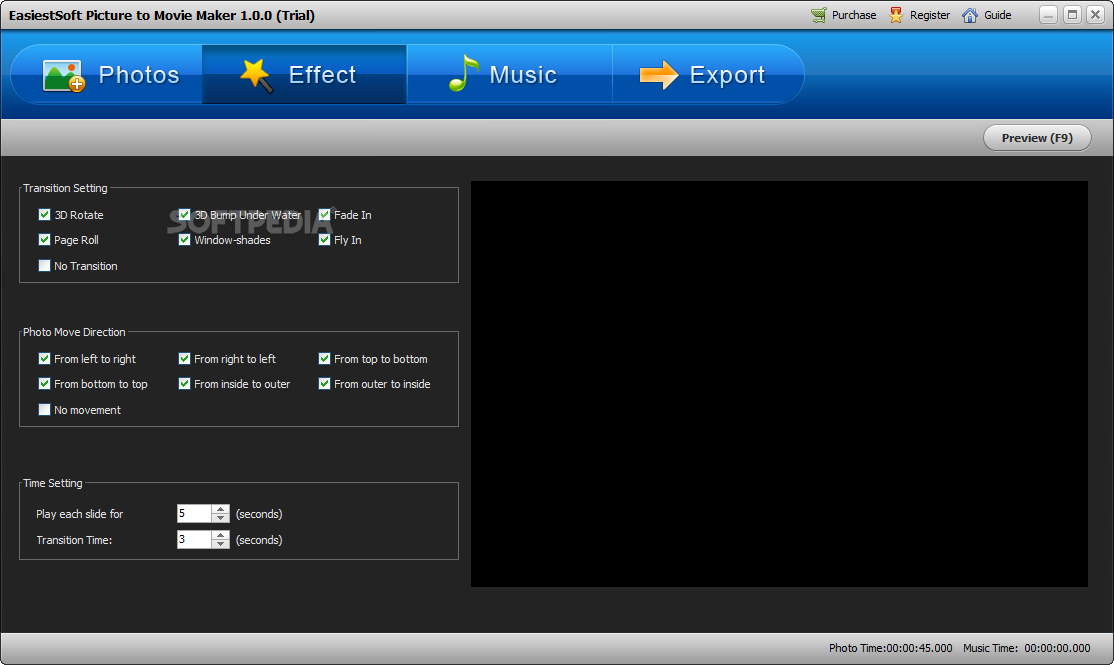Disable the Fade In transition

(325, 215)
